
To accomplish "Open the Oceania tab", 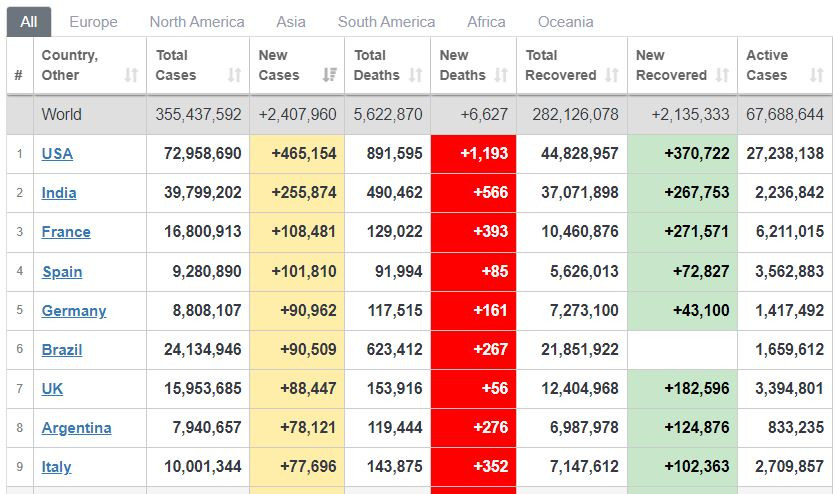I will tap(566, 22).
